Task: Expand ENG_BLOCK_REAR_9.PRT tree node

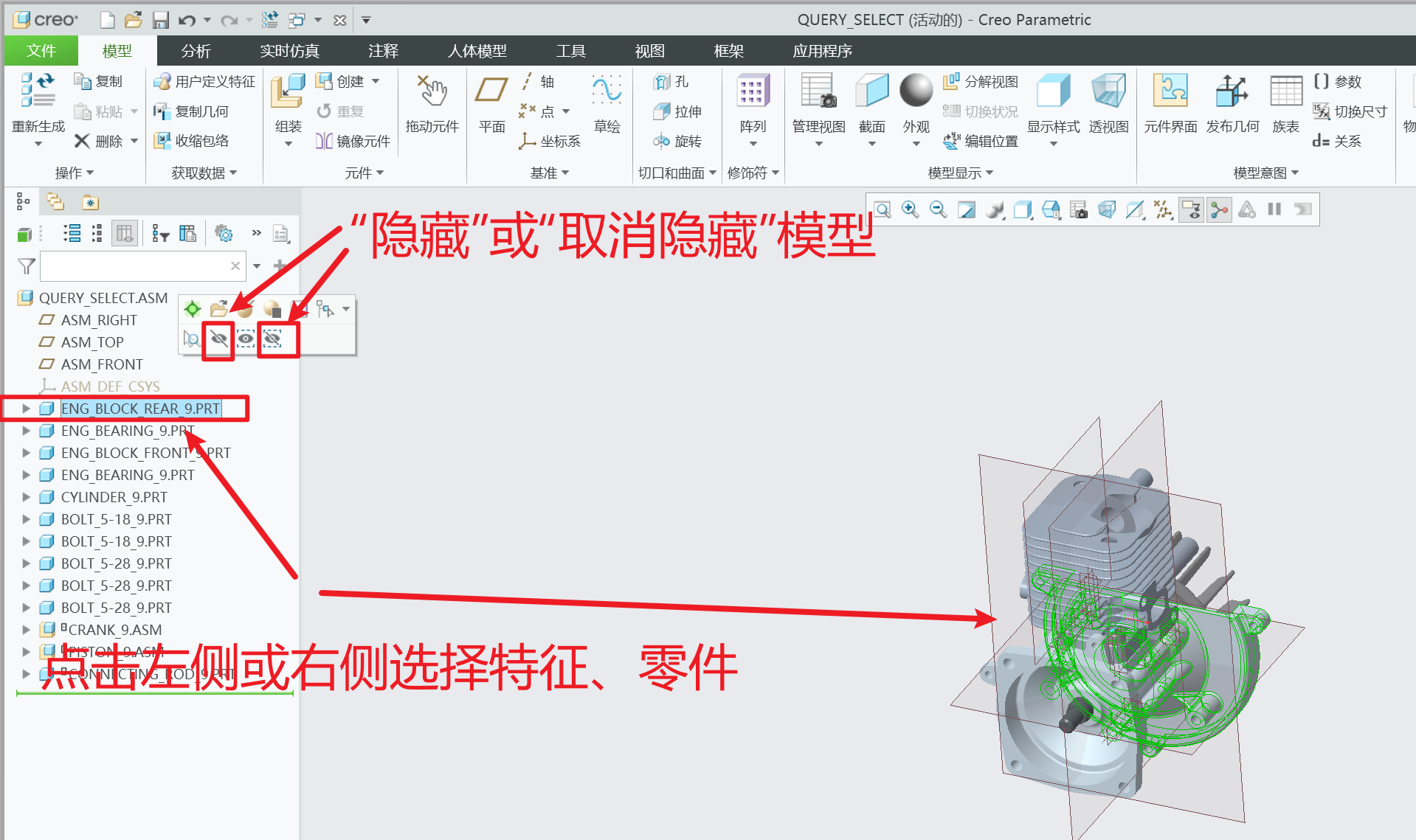Action: click(26, 409)
